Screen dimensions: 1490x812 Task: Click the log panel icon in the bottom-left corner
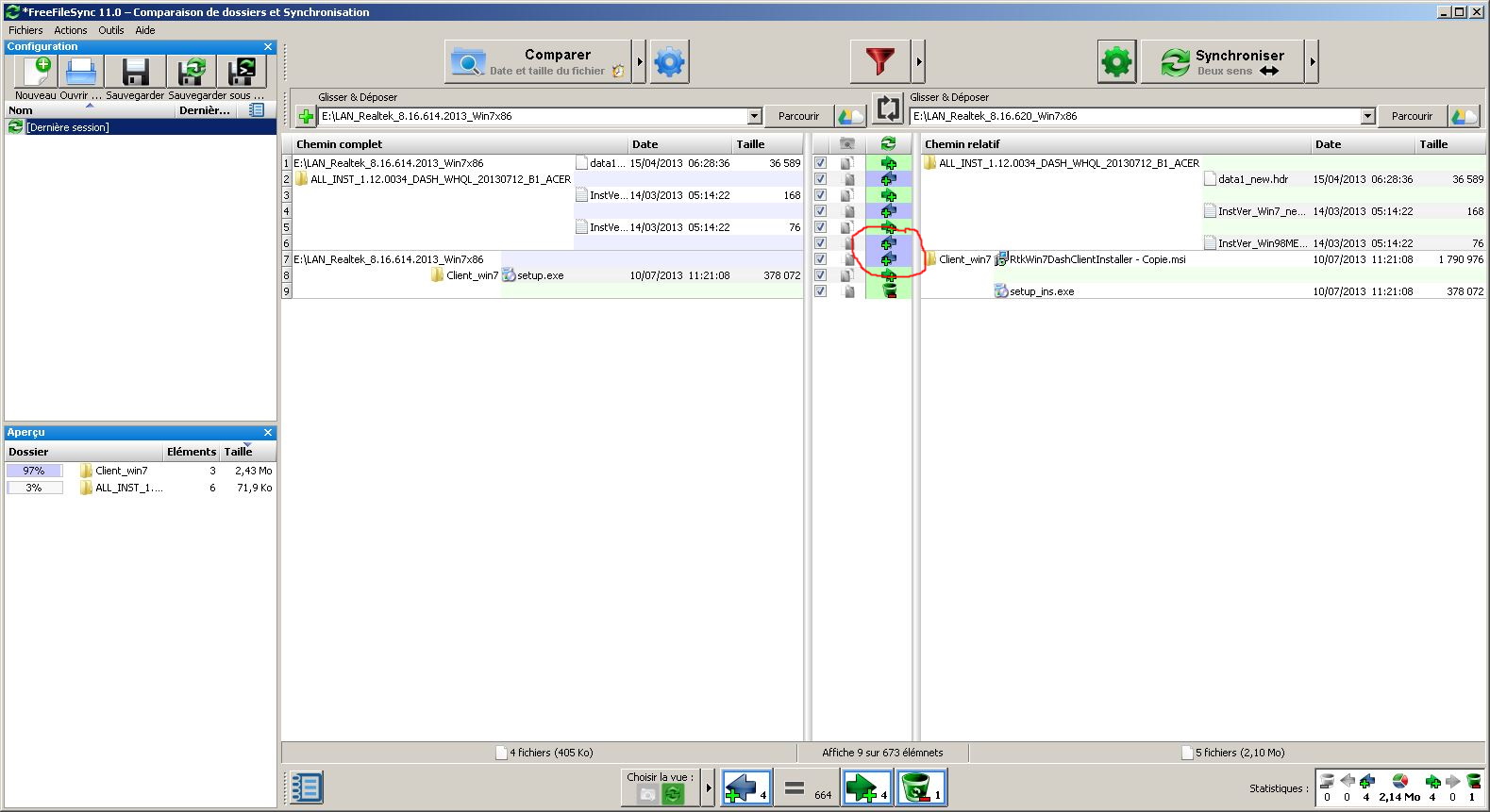[x=305, y=787]
